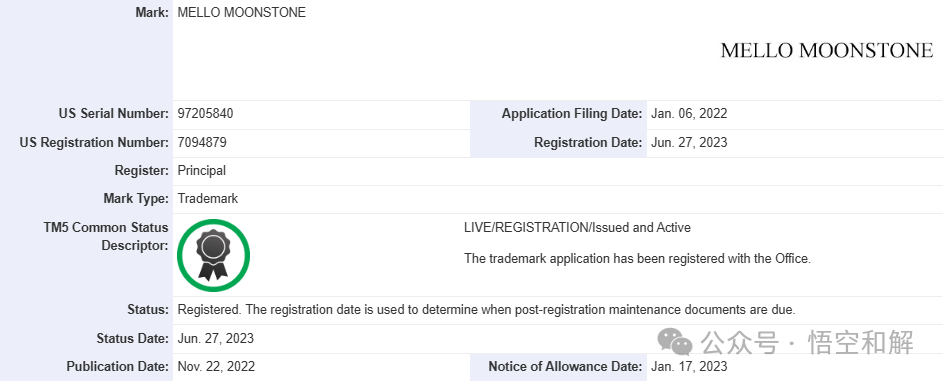The width and height of the screenshot is (944, 381).
Task: Click the Trademark mark type value
Action: (208, 199)
